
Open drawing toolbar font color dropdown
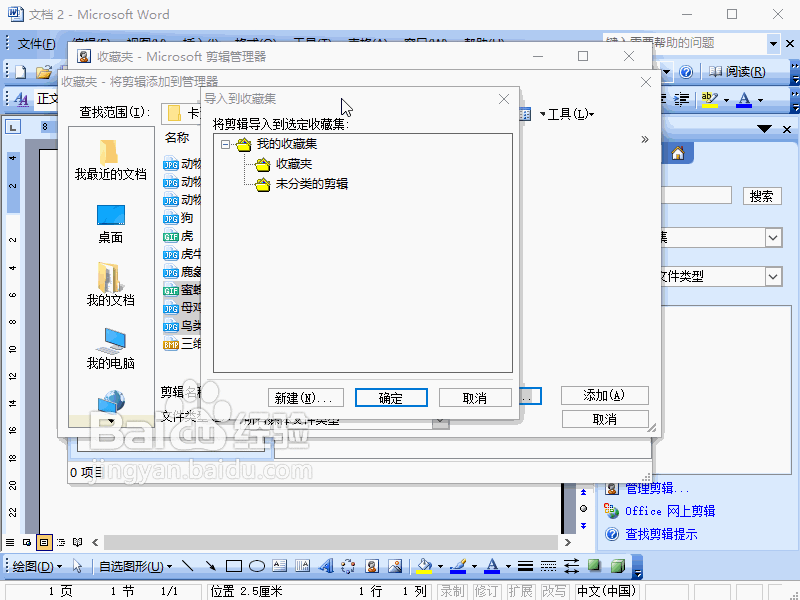point(508,566)
